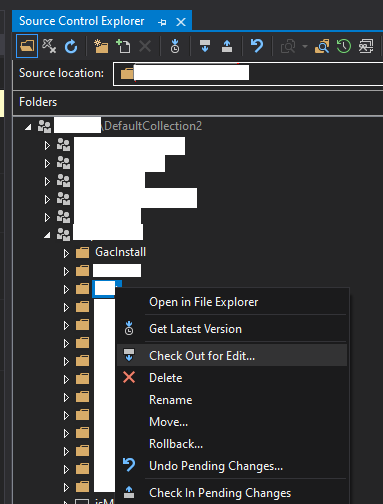Image resolution: width=383 pixels, height=504 pixels.
Task: Click the Refresh icon in toolbar
Action: (x=71, y=46)
